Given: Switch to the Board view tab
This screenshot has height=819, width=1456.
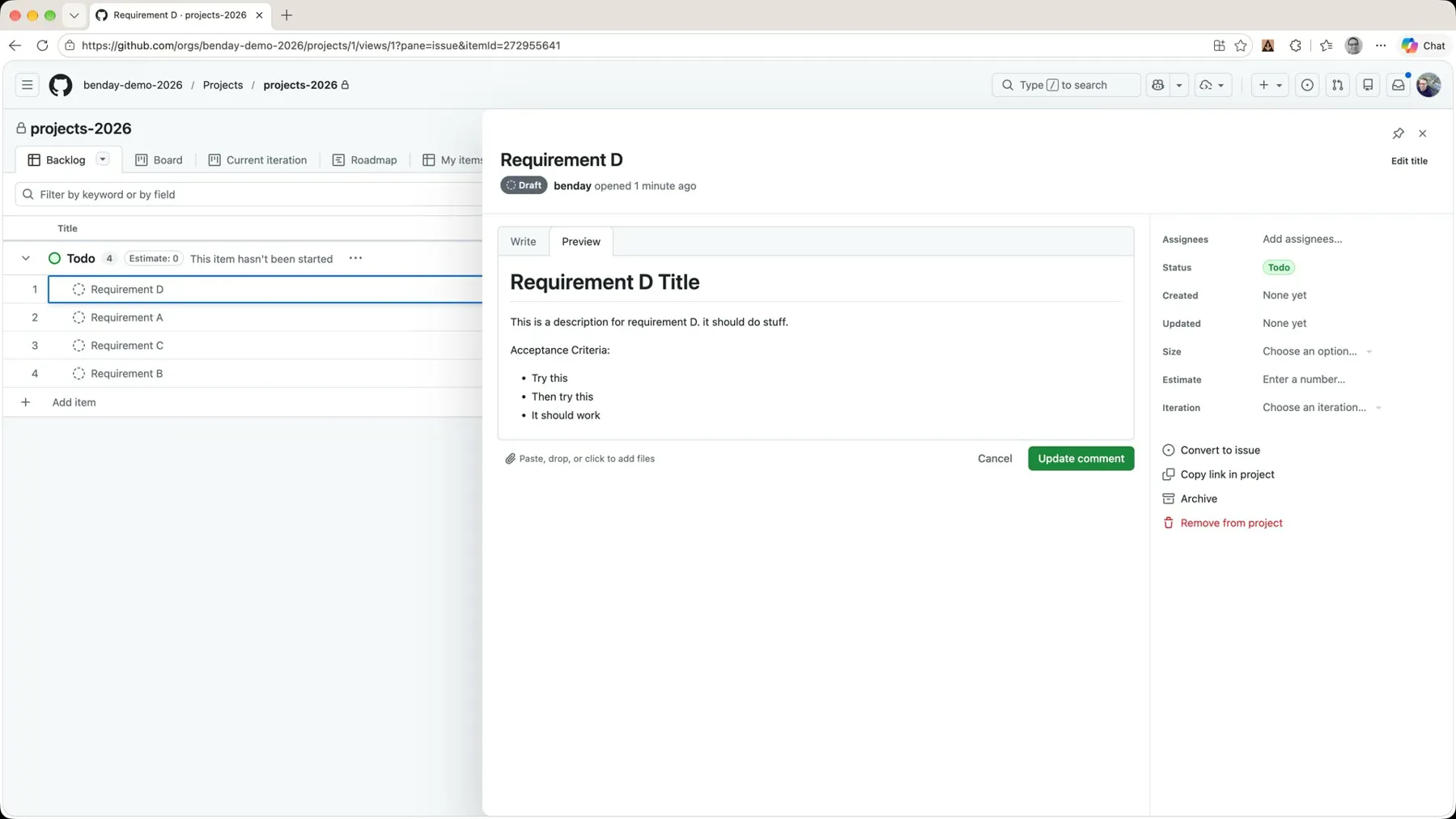Looking at the screenshot, I should pyautogui.click(x=159, y=160).
